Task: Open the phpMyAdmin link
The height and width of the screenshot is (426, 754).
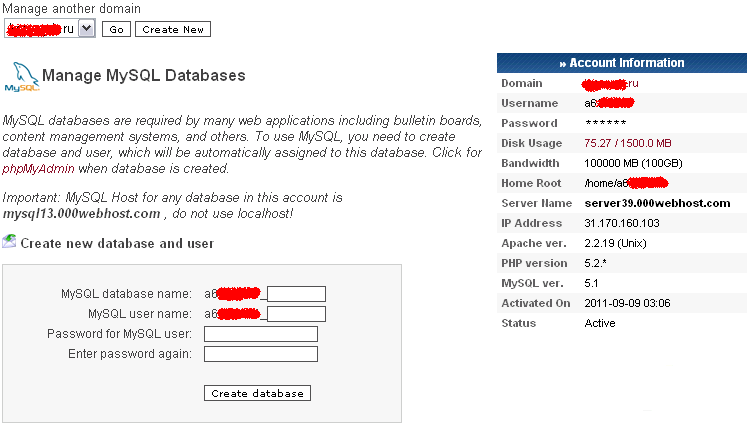Action: [x=38, y=169]
